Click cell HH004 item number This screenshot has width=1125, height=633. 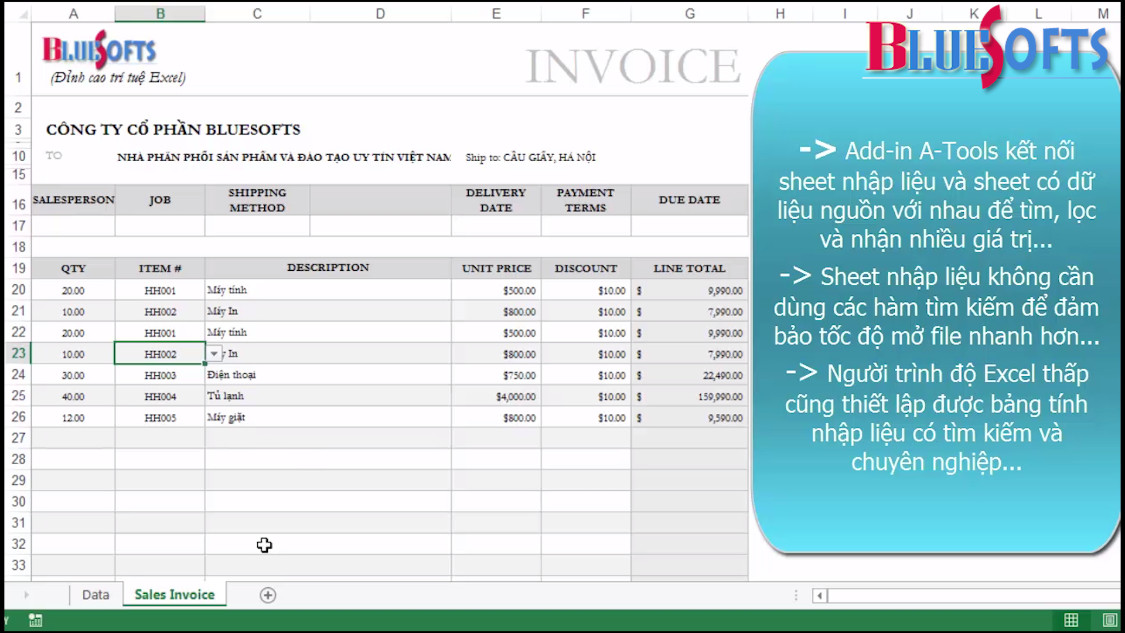point(160,396)
